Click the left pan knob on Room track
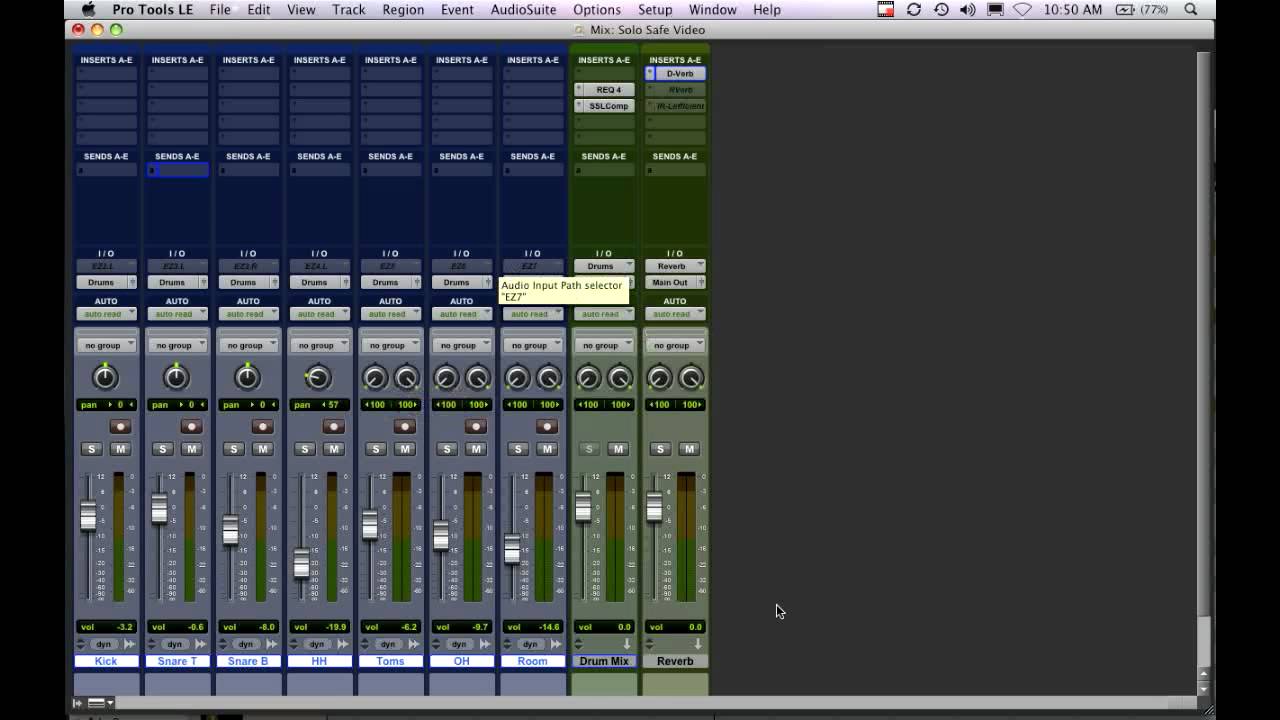1280x720 pixels. pos(517,377)
